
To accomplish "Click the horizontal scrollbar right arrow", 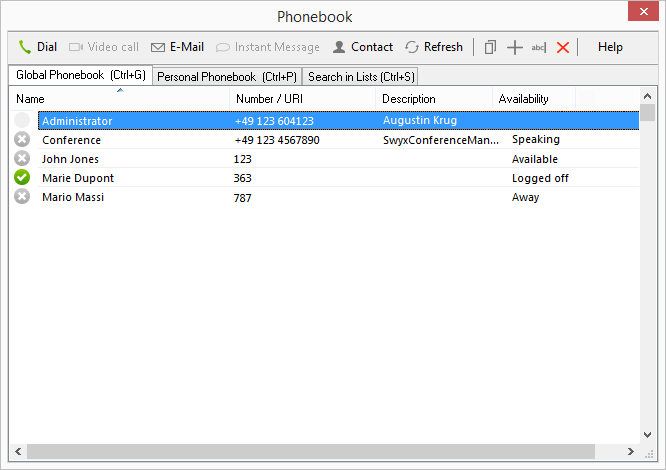I will 630,452.
